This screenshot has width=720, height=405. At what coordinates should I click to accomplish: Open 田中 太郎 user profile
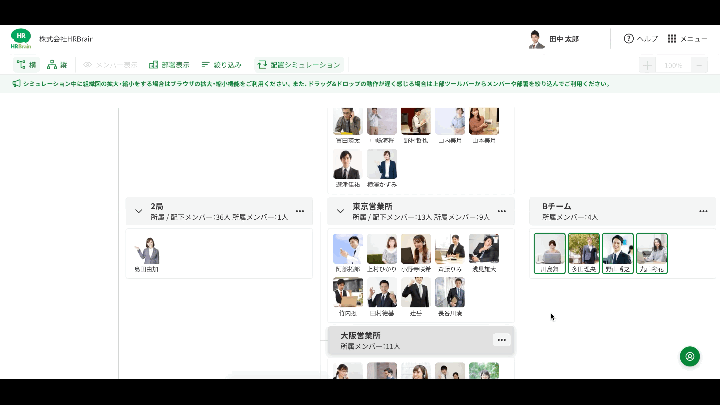coord(554,39)
